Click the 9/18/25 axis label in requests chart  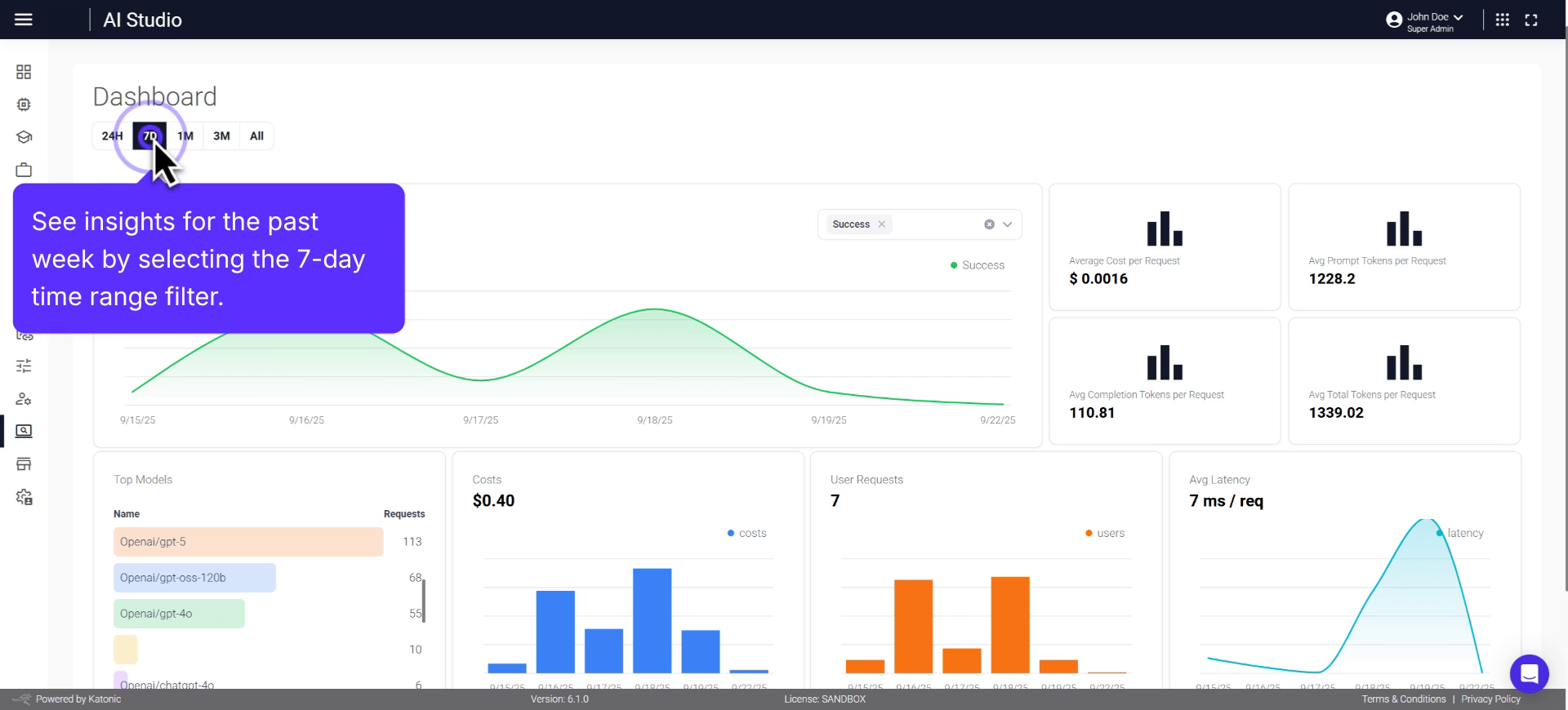(x=655, y=420)
